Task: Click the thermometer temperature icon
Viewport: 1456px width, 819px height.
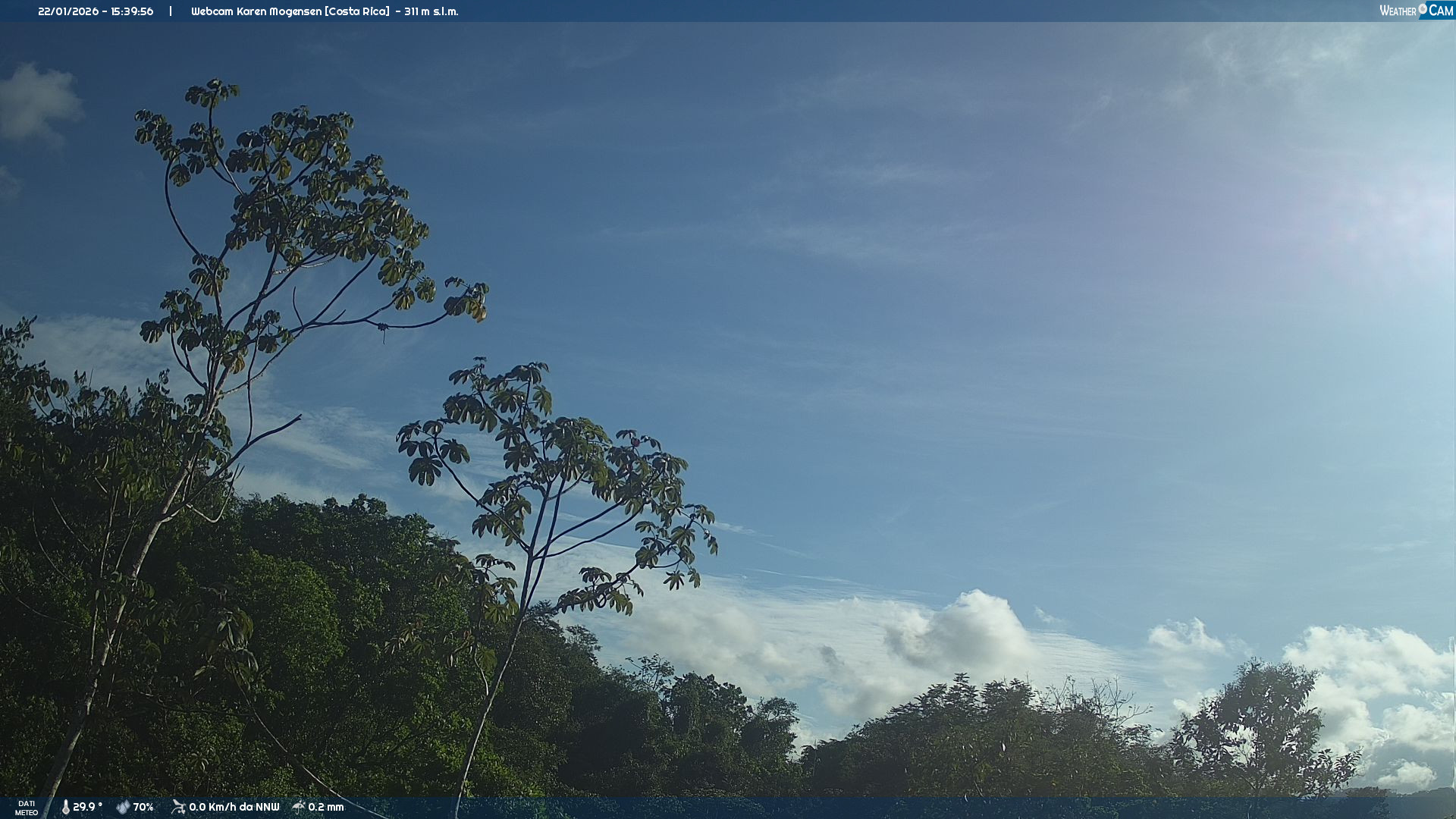Action: pyautogui.click(x=65, y=808)
